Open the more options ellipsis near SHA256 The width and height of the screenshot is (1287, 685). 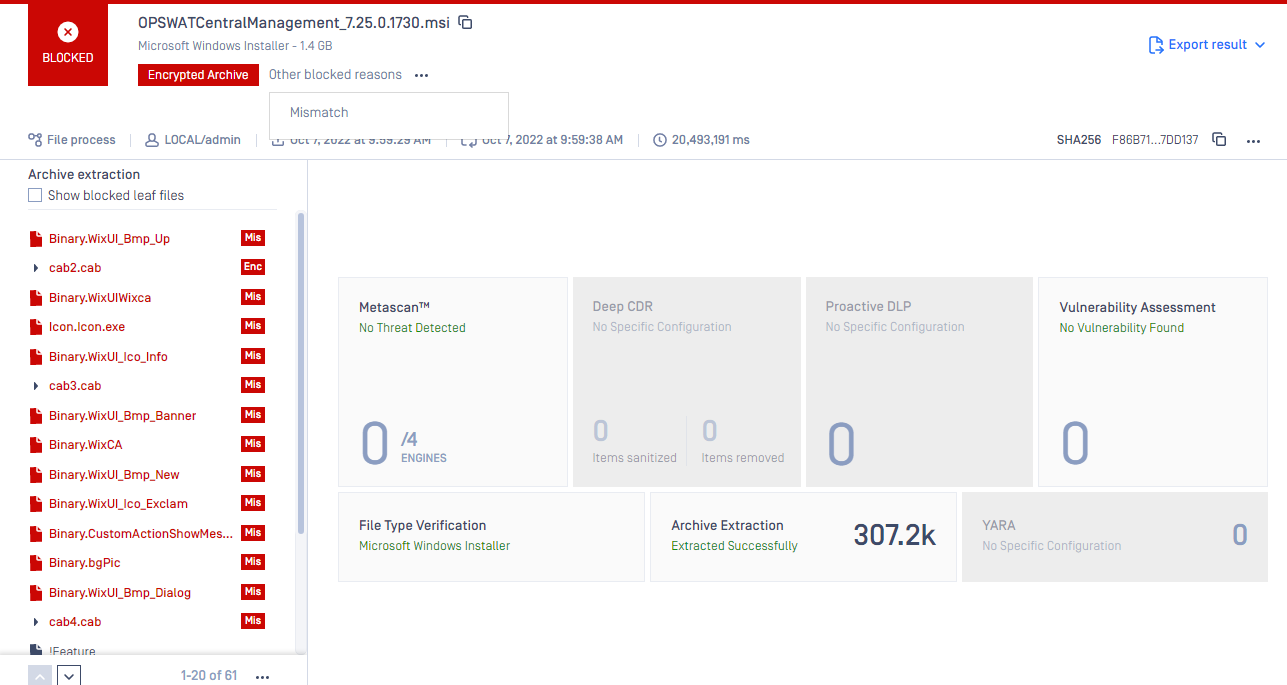pos(1253,141)
